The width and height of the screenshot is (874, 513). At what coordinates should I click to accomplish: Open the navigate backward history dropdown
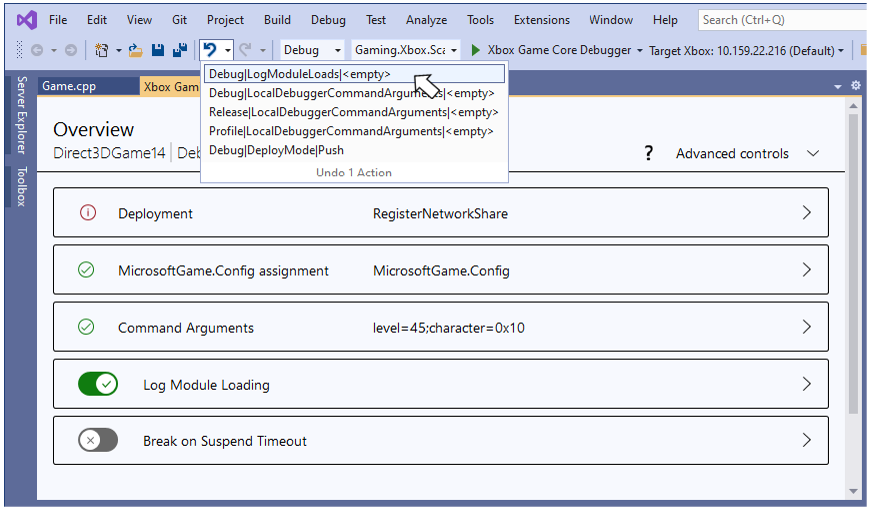[54, 51]
